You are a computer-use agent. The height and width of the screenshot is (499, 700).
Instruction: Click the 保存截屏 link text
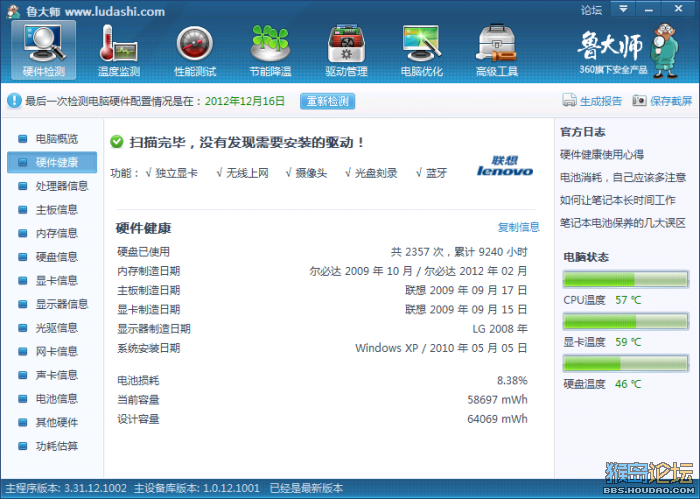671,101
